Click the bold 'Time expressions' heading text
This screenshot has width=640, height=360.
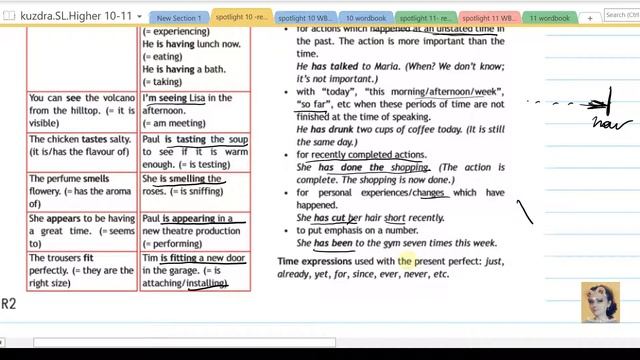(314, 261)
